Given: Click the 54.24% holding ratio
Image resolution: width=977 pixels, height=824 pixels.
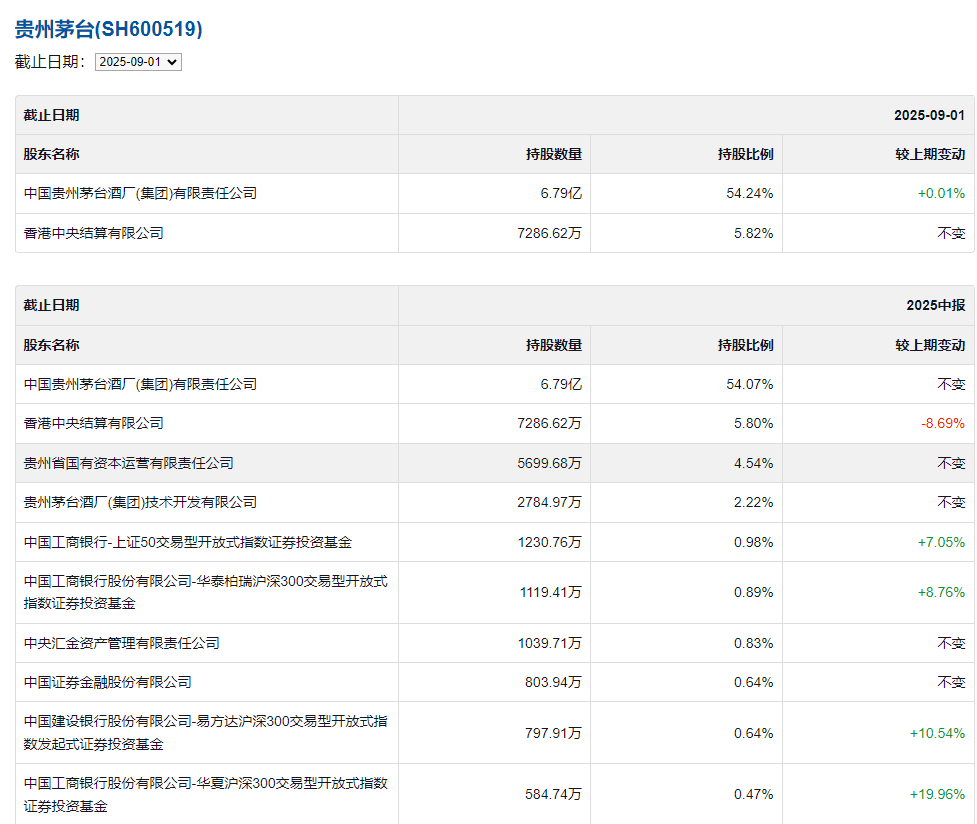Looking at the screenshot, I should tap(750, 193).
